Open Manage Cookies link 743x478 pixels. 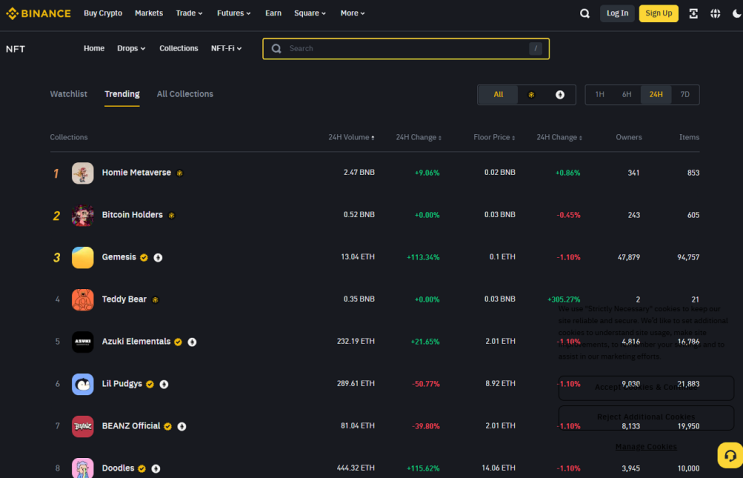(x=645, y=447)
